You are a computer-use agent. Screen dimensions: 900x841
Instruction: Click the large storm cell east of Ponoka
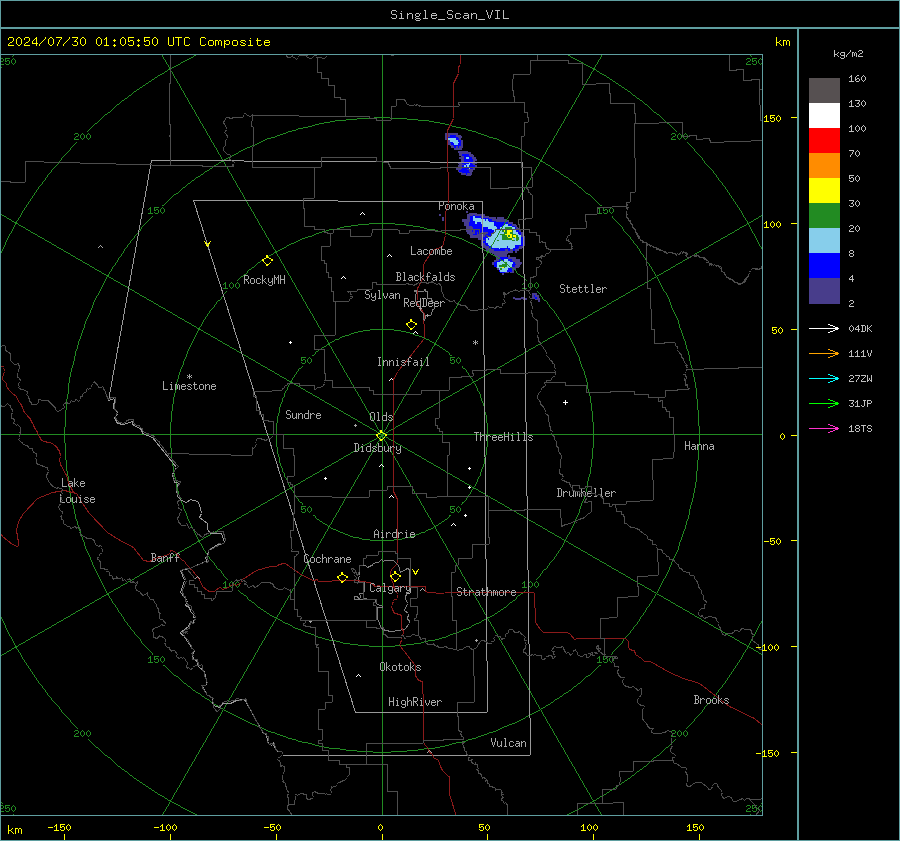click(x=496, y=234)
